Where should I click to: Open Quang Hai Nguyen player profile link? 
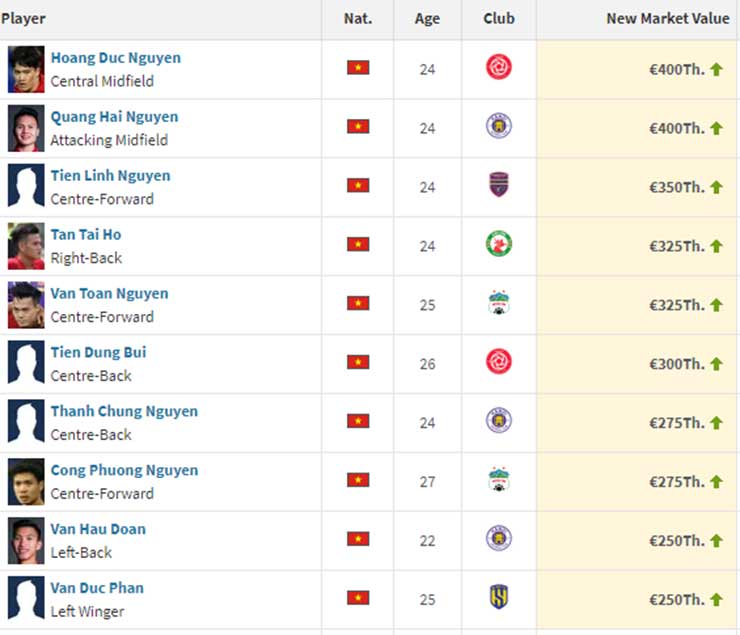coord(114,117)
